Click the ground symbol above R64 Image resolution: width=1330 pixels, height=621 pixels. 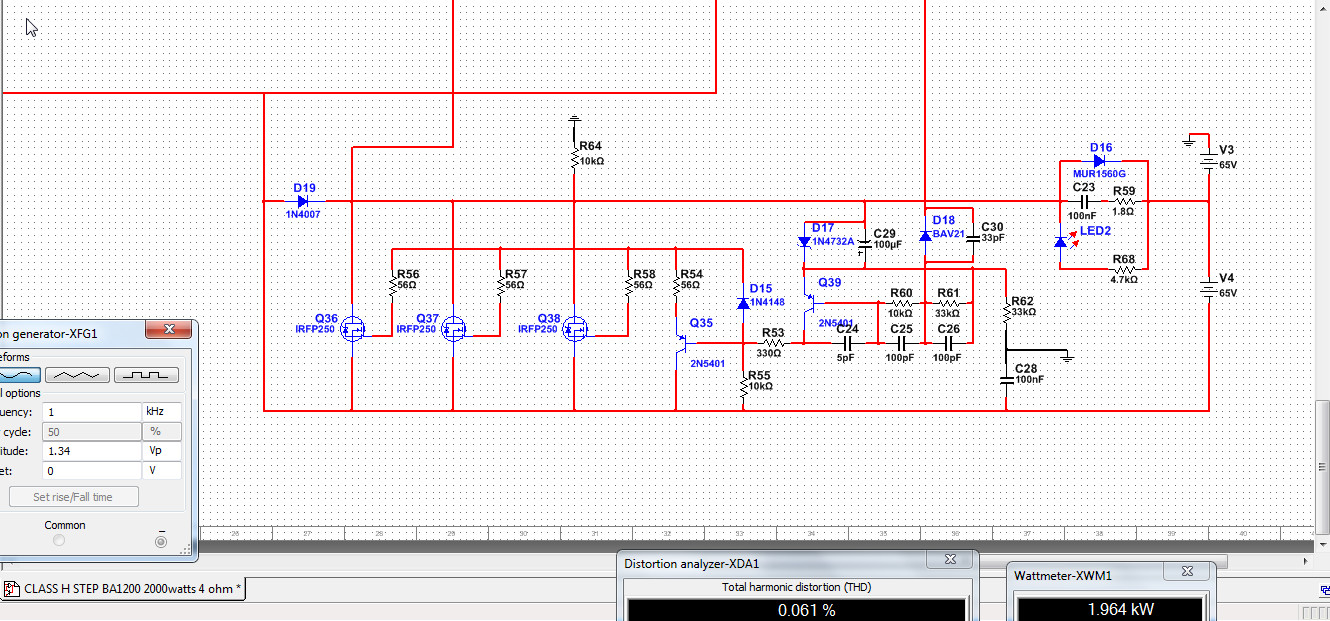[574, 120]
